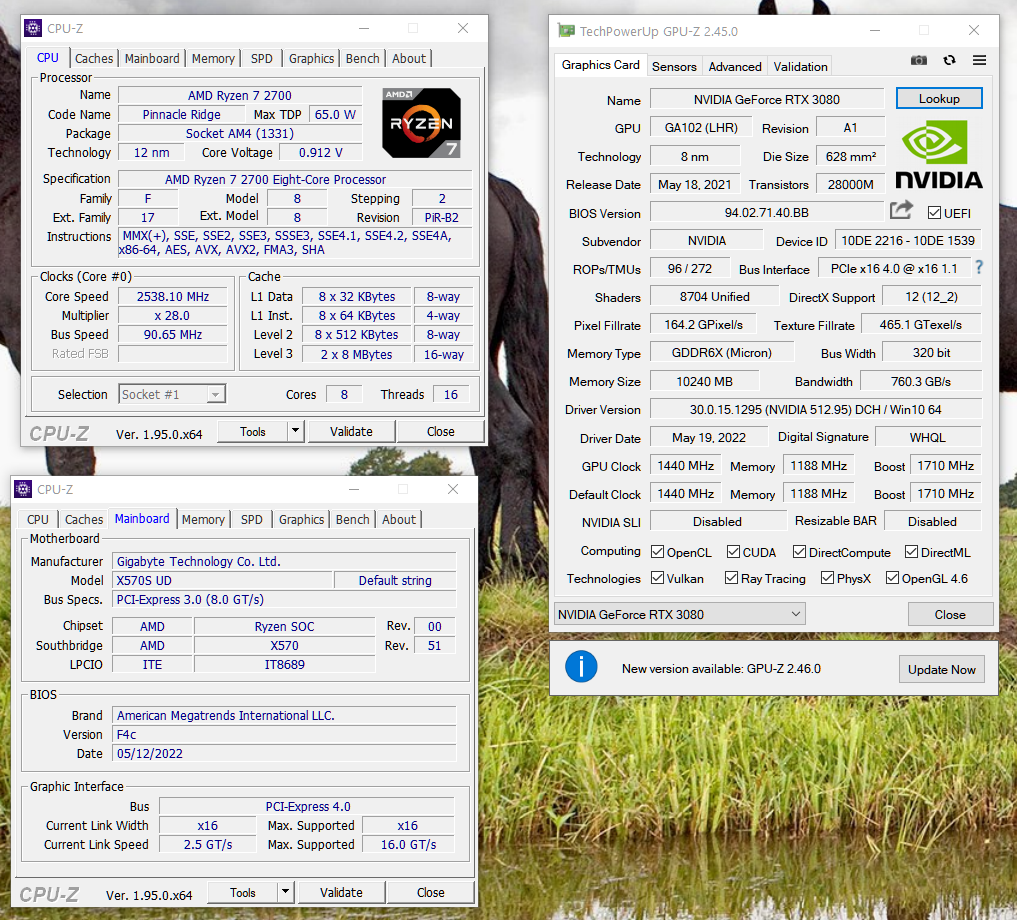
Task: Switch to Sensors tab in GPU-Z
Action: (674, 66)
